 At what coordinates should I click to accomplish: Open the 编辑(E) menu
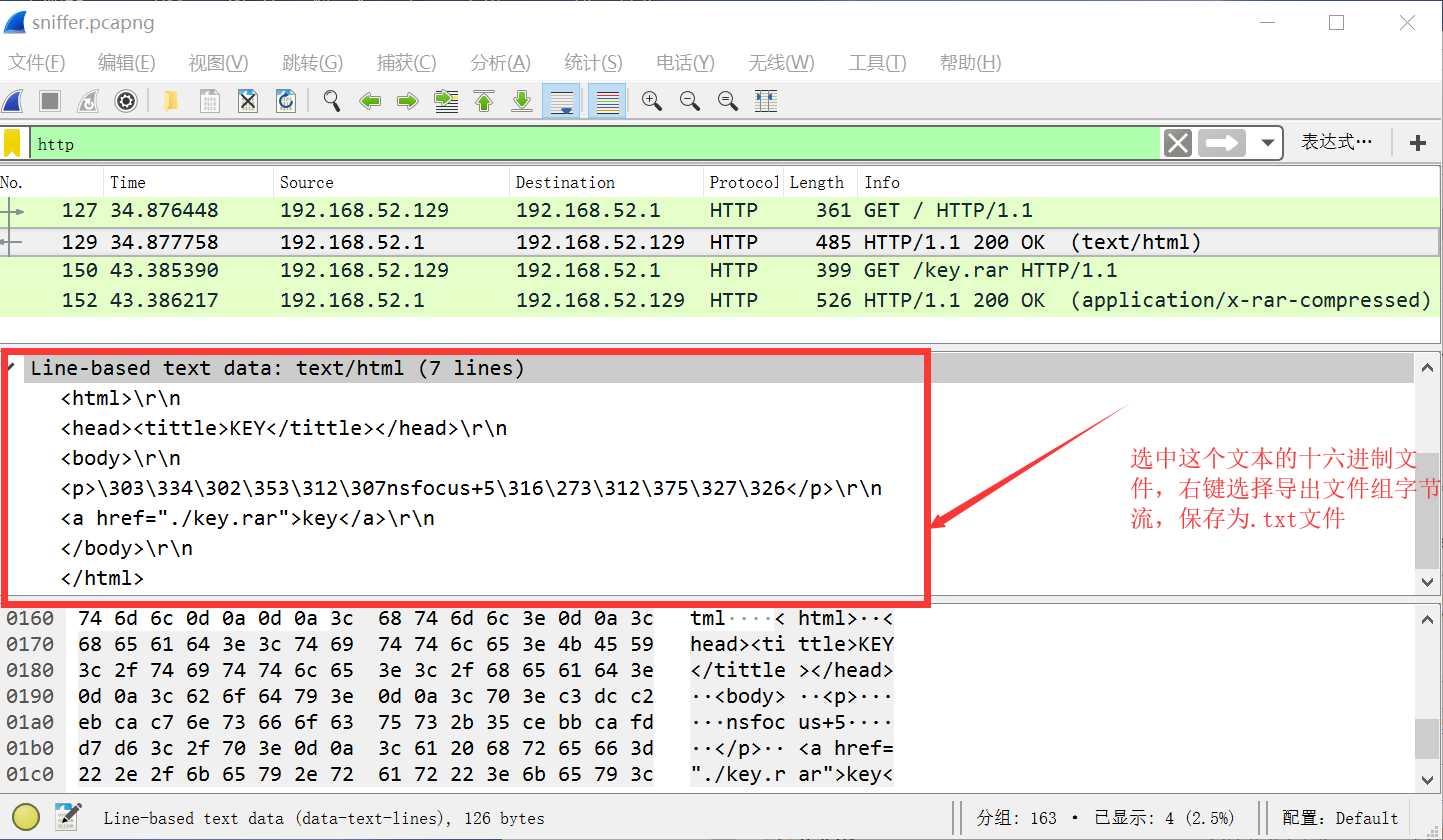(126, 63)
